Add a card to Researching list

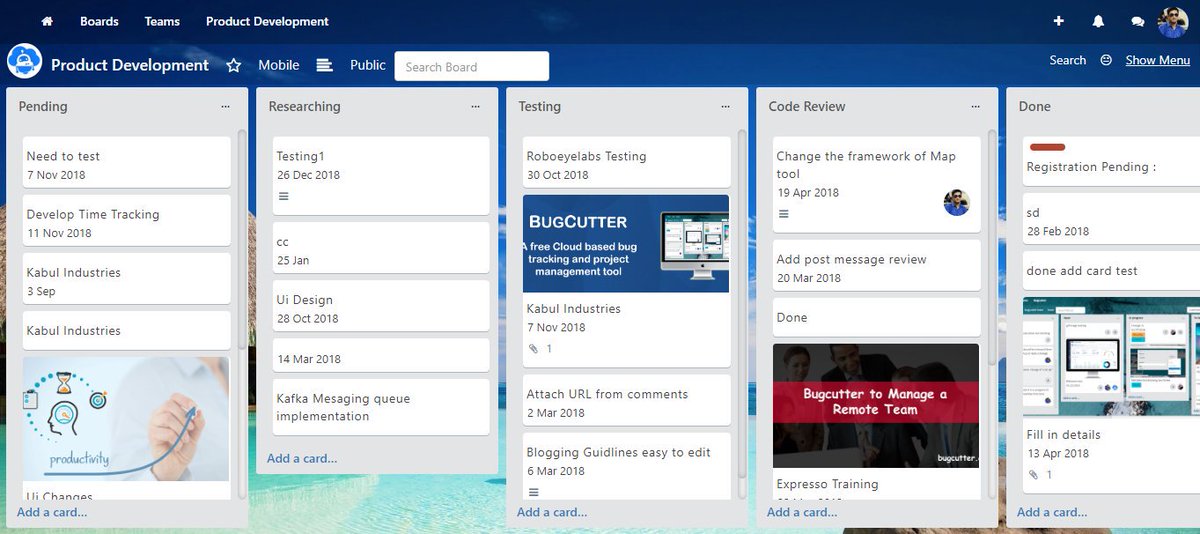pyautogui.click(x=302, y=458)
